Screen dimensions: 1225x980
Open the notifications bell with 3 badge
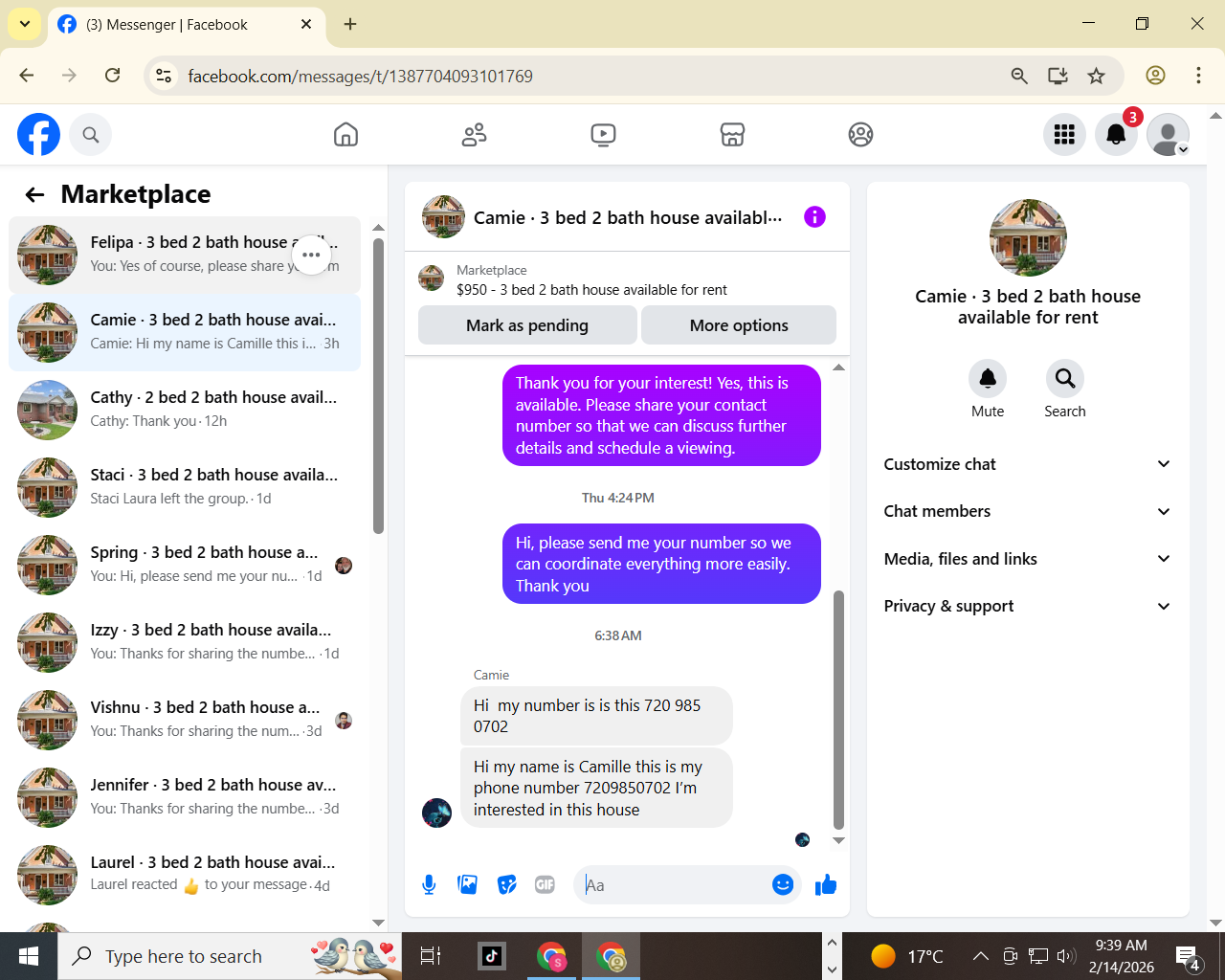[x=1116, y=135]
